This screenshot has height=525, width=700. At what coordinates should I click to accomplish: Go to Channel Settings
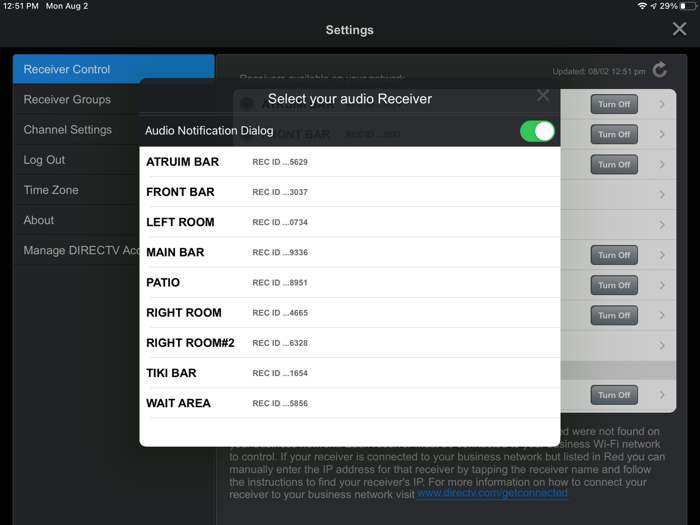[76, 130]
